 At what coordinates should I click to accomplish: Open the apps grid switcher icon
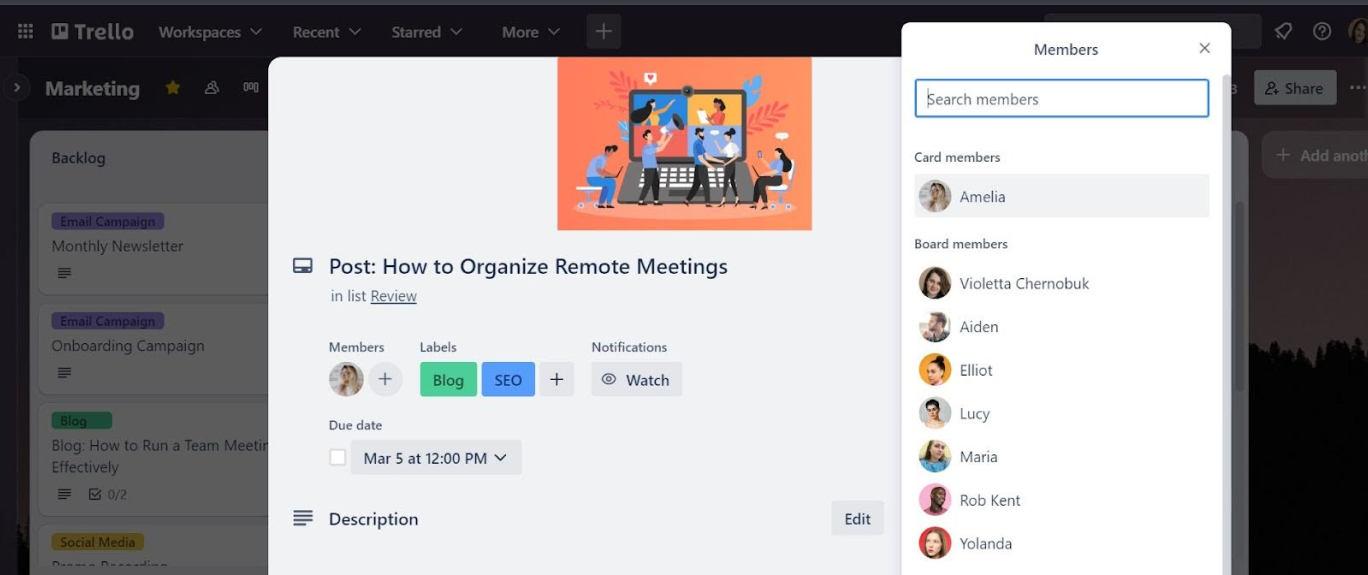click(x=25, y=32)
